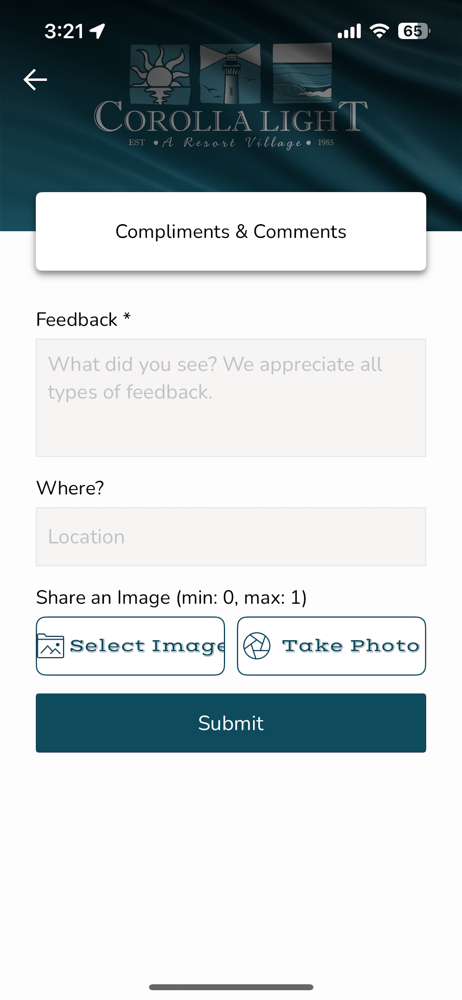Image resolution: width=462 pixels, height=1000 pixels.
Task: Click the picture folder icon on Select Image
Action: point(50,645)
